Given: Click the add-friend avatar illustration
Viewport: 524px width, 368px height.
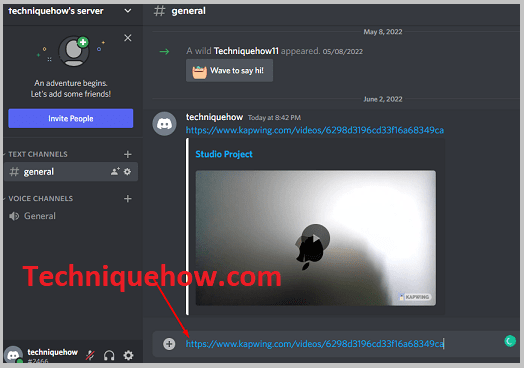Looking at the screenshot, I should click(x=74, y=51).
